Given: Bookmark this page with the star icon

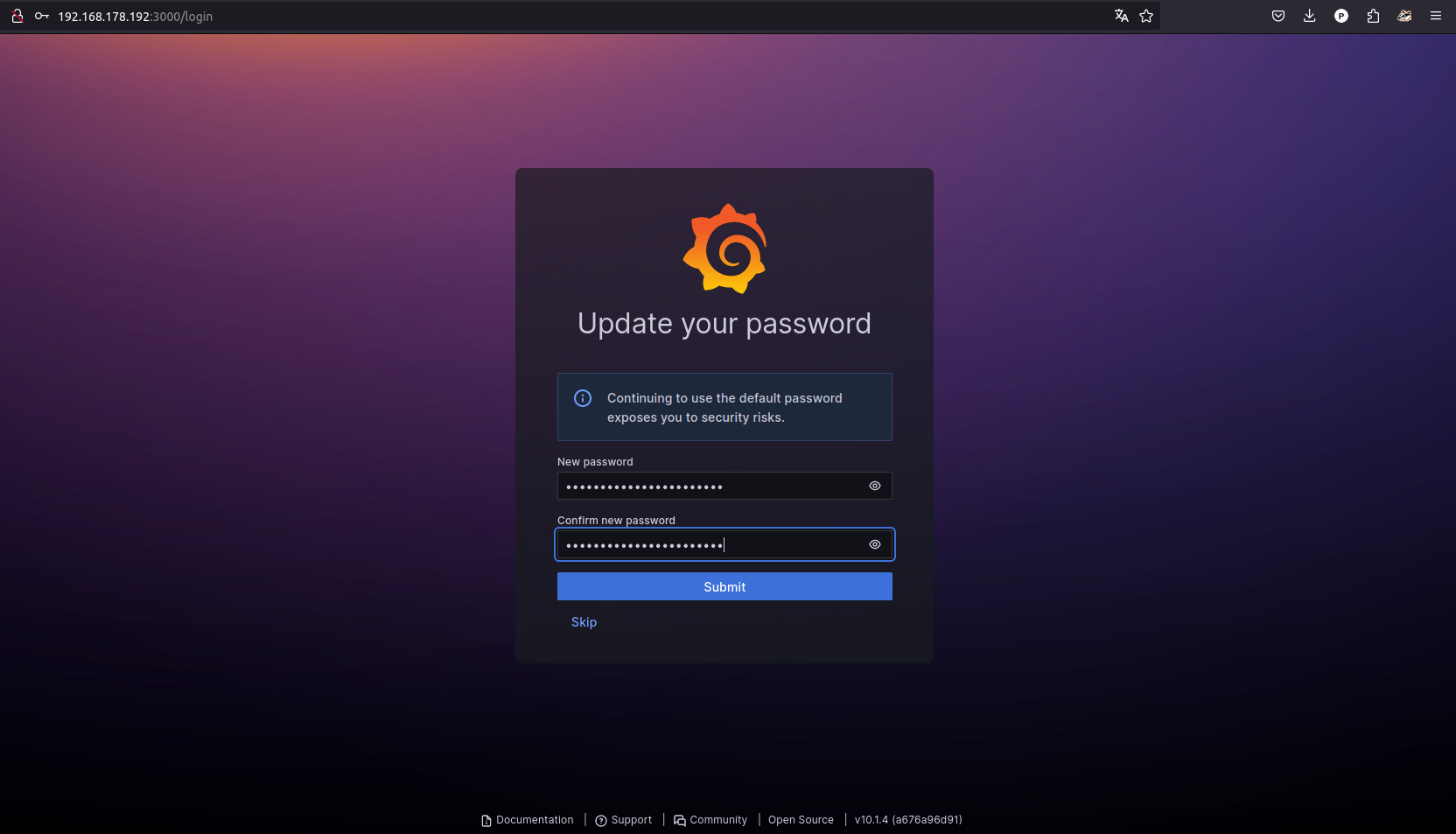Looking at the screenshot, I should pyautogui.click(x=1146, y=16).
